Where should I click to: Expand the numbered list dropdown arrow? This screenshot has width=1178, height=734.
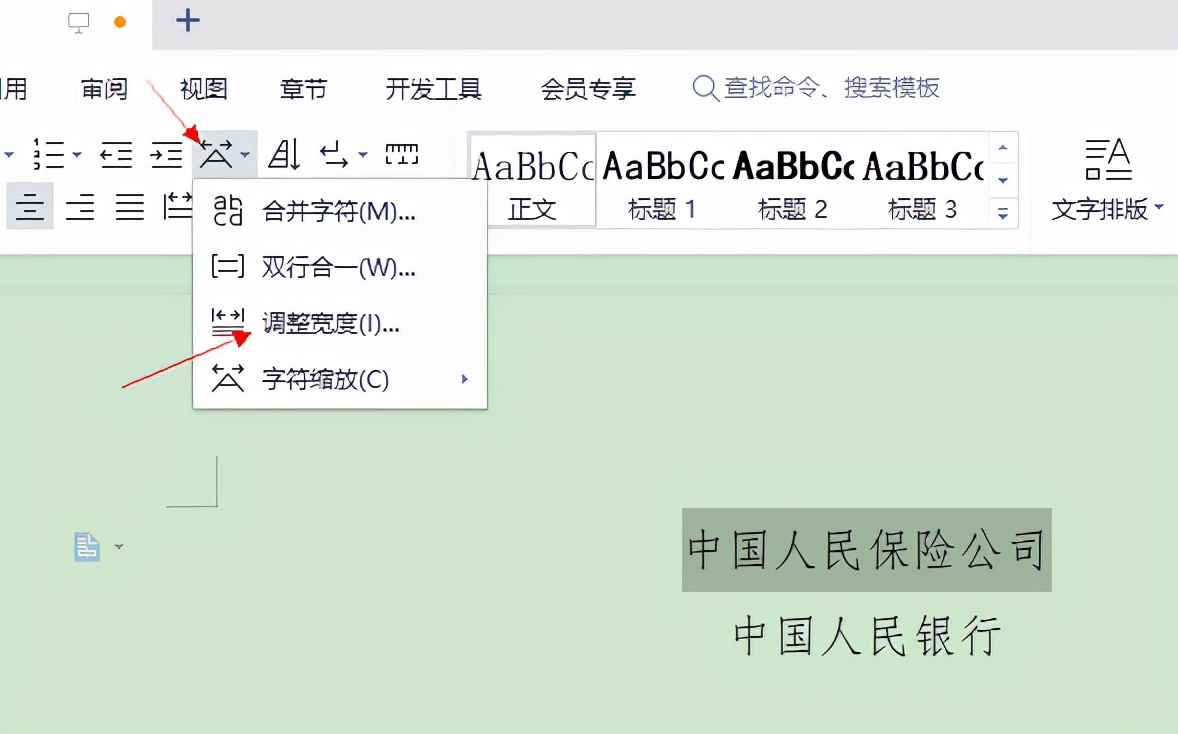point(77,155)
